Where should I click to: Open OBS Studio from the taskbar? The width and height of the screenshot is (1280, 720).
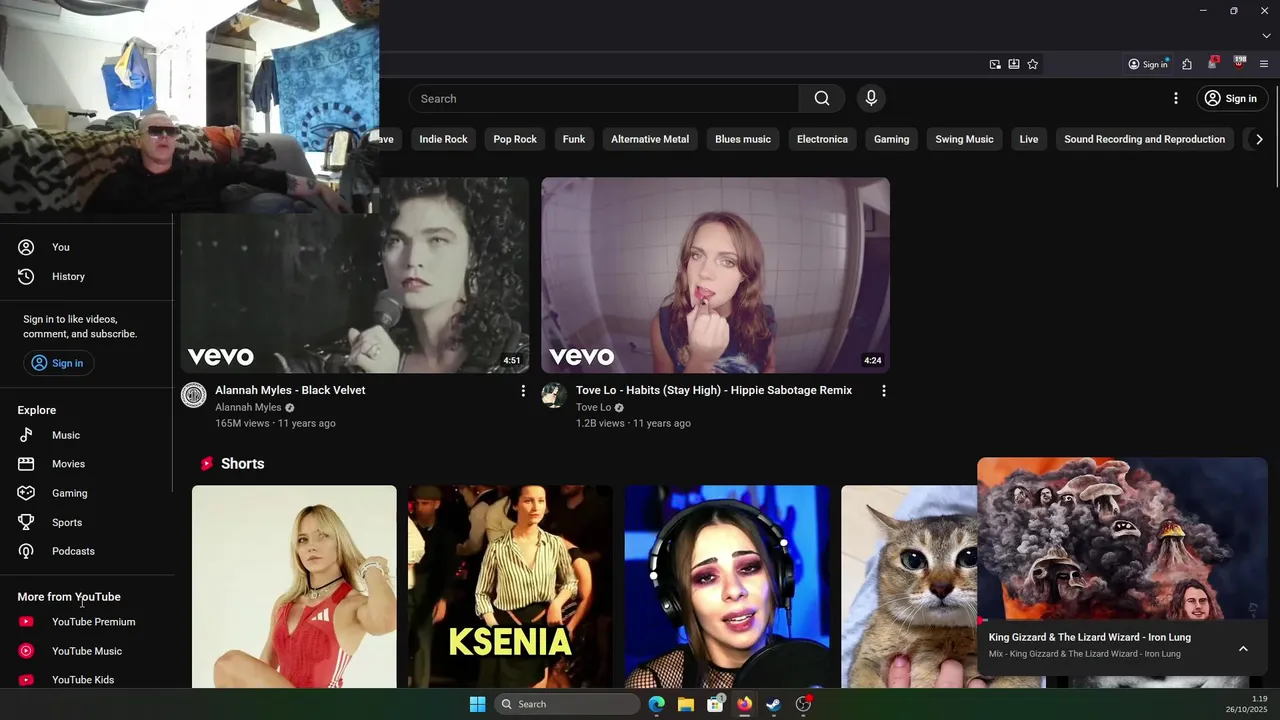tap(803, 704)
